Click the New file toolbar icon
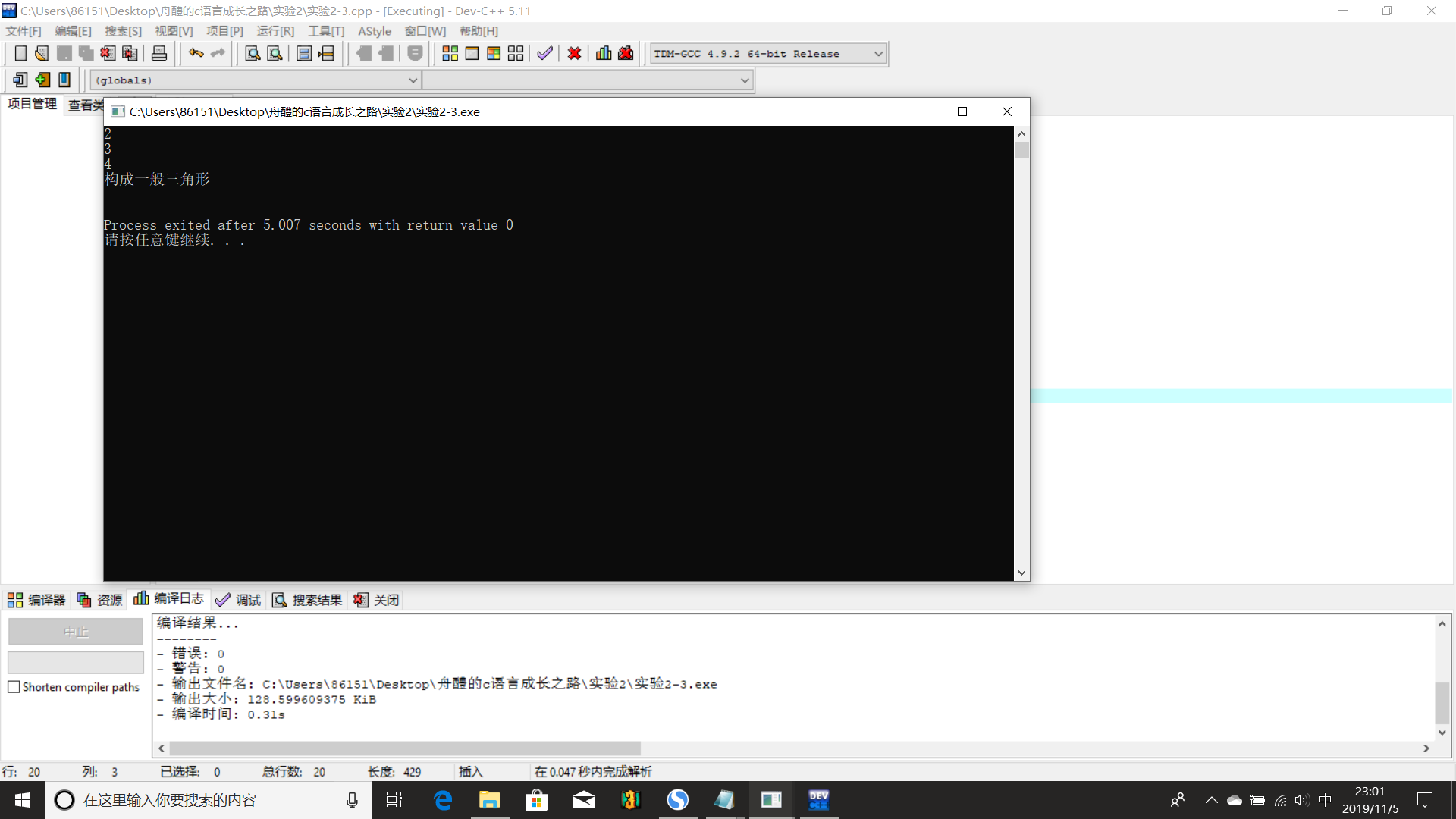This screenshot has width=1456, height=819. coord(20,53)
